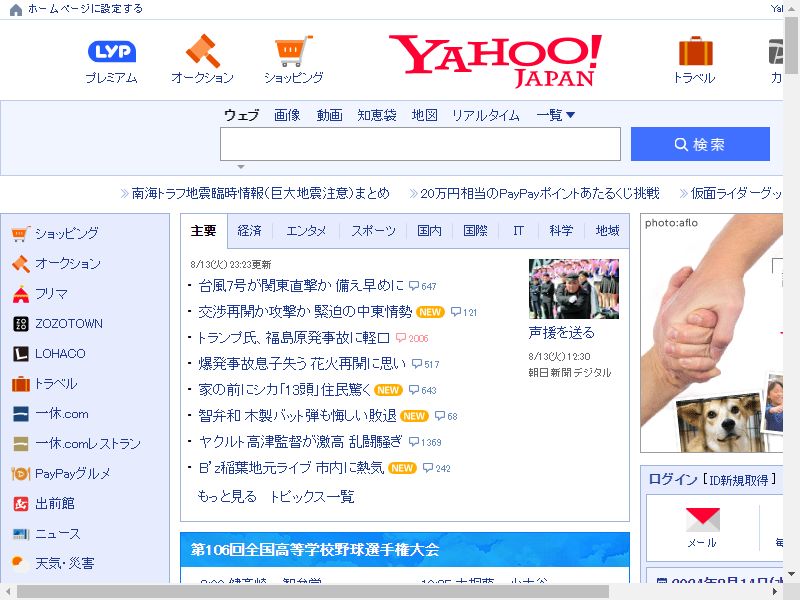Viewport: 800px width, 600px height.
Task: Open ショッピング cart icon in sidebar
Action: pos(20,234)
